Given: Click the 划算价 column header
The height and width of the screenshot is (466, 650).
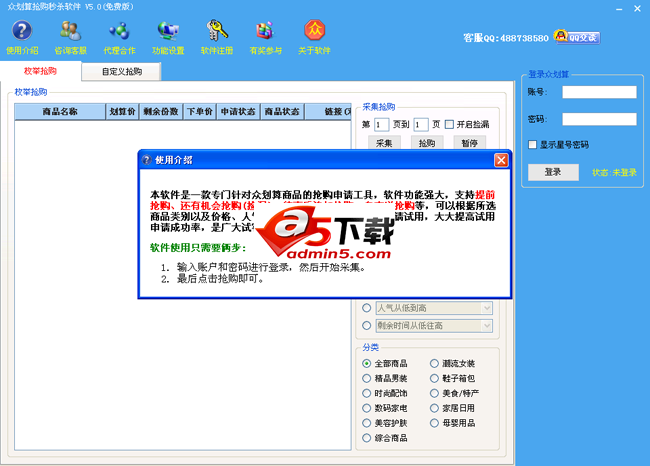Looking at the screenshot, I should (122, 112).
